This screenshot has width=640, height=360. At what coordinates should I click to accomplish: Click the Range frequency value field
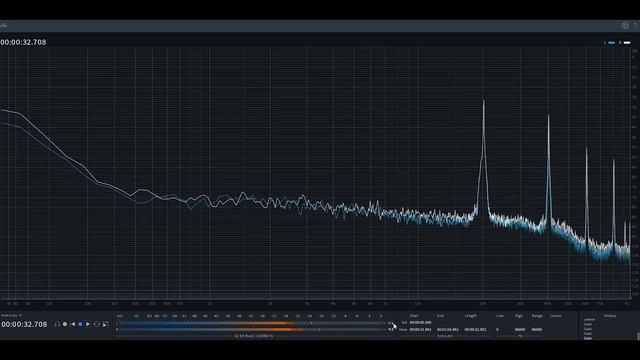click(537, 329)
